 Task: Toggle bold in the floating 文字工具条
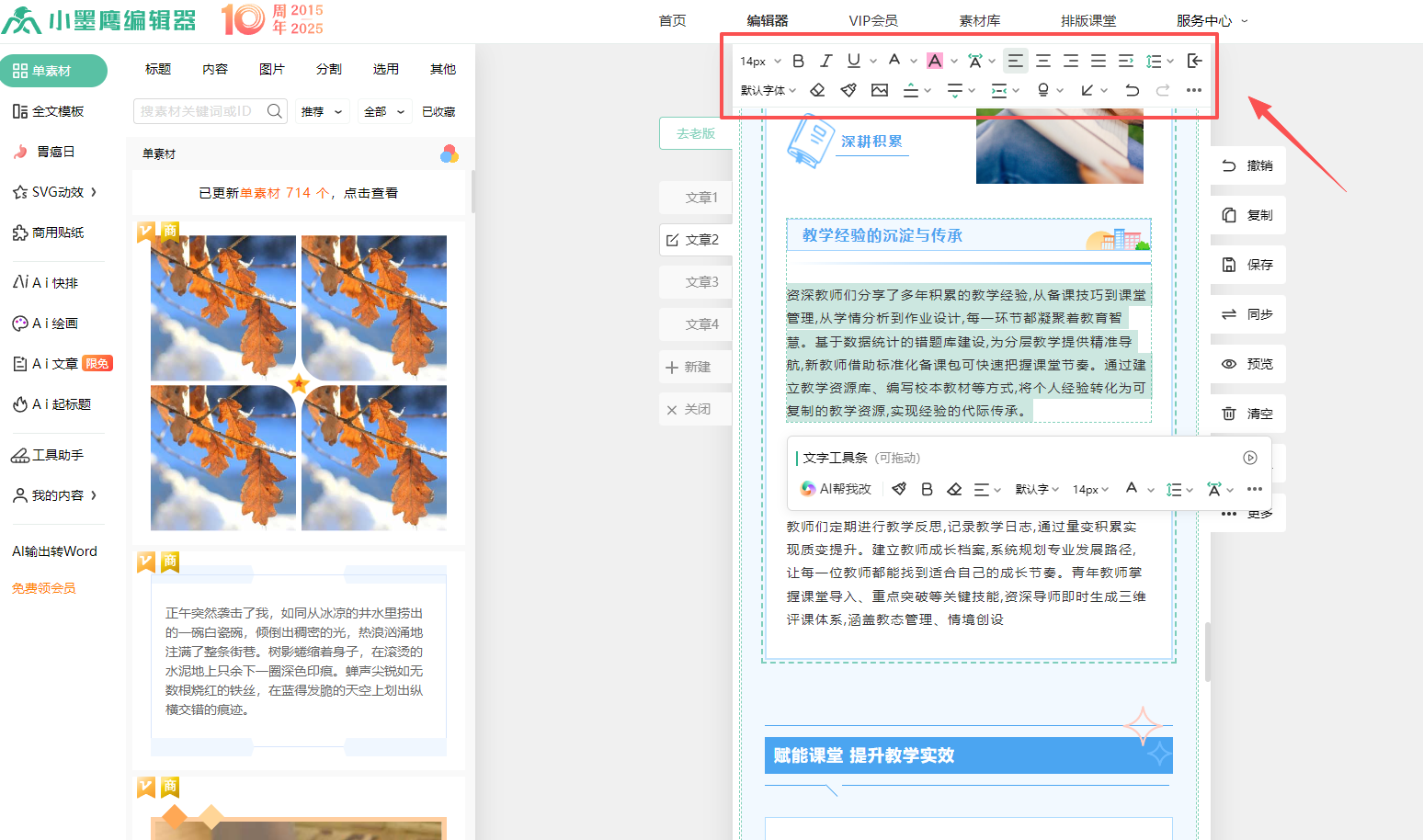(x=927, y=489)
